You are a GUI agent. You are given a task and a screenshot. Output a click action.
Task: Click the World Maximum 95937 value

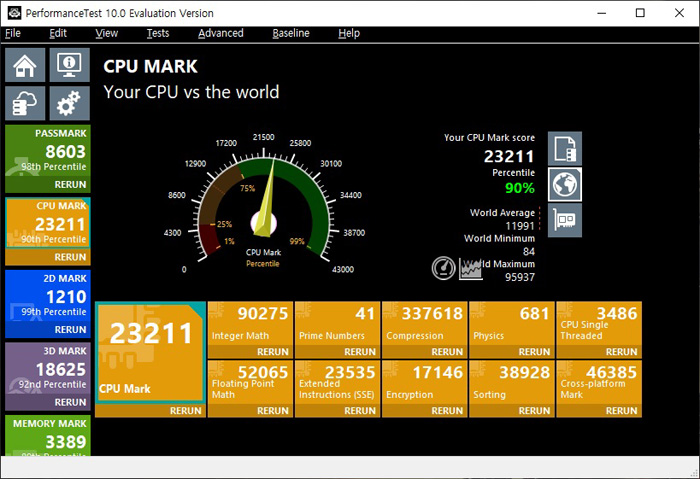520,277
